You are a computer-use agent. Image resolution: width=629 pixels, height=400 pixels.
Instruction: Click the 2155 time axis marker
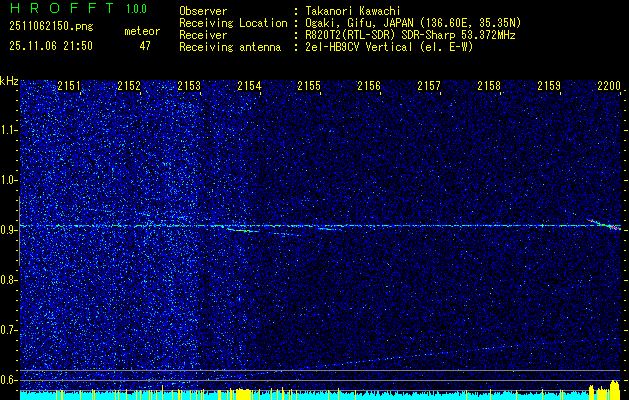(309, 86)
